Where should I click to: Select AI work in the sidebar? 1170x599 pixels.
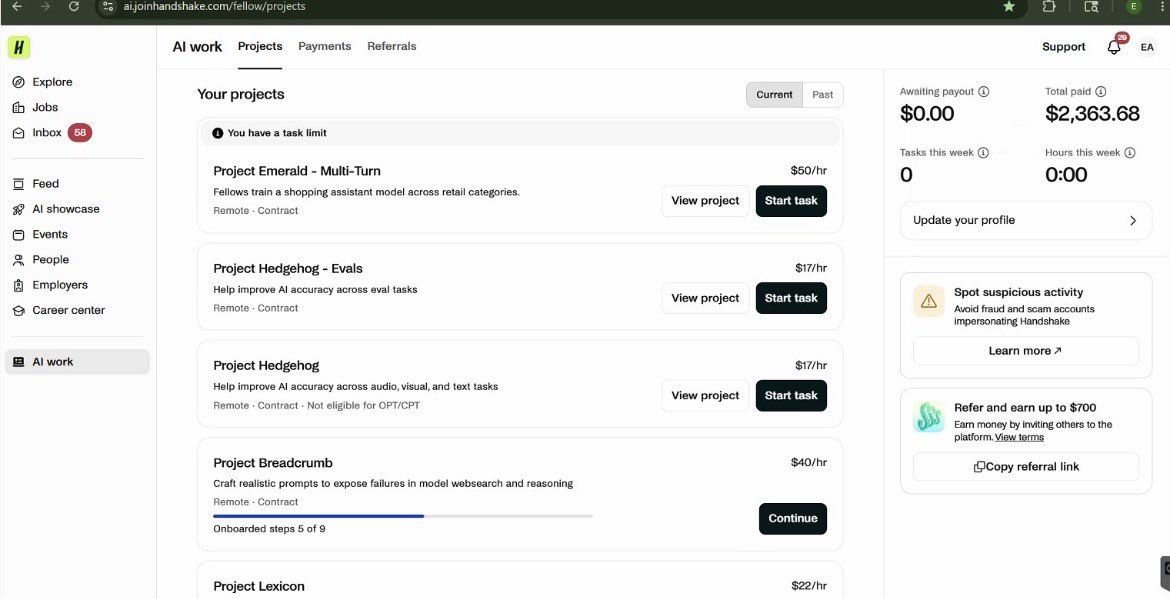(x=77, y=362)
